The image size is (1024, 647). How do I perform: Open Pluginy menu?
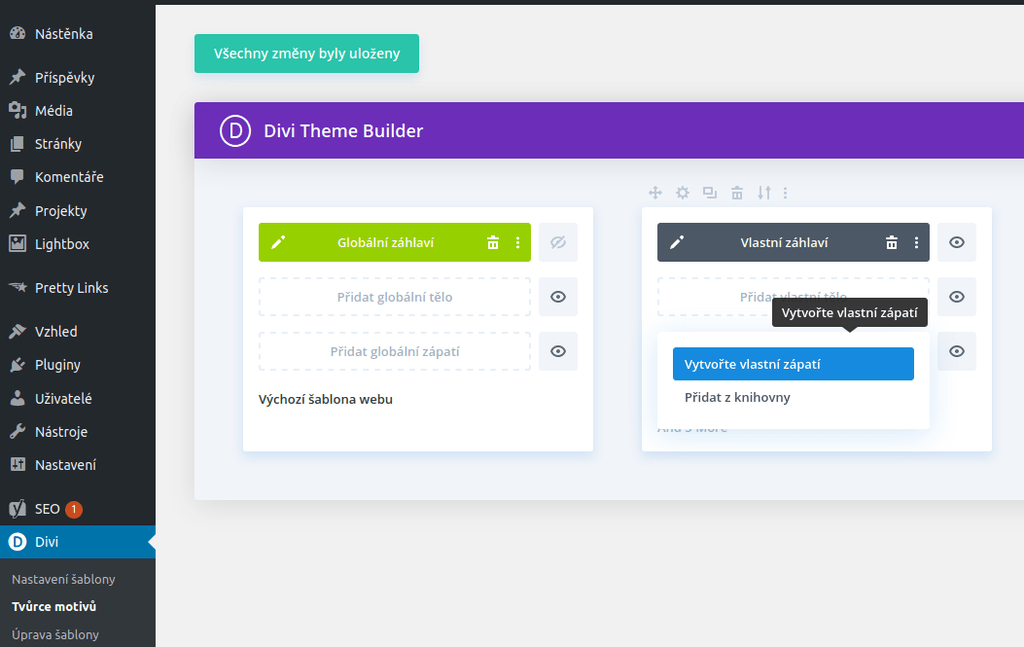pos(57,365)
